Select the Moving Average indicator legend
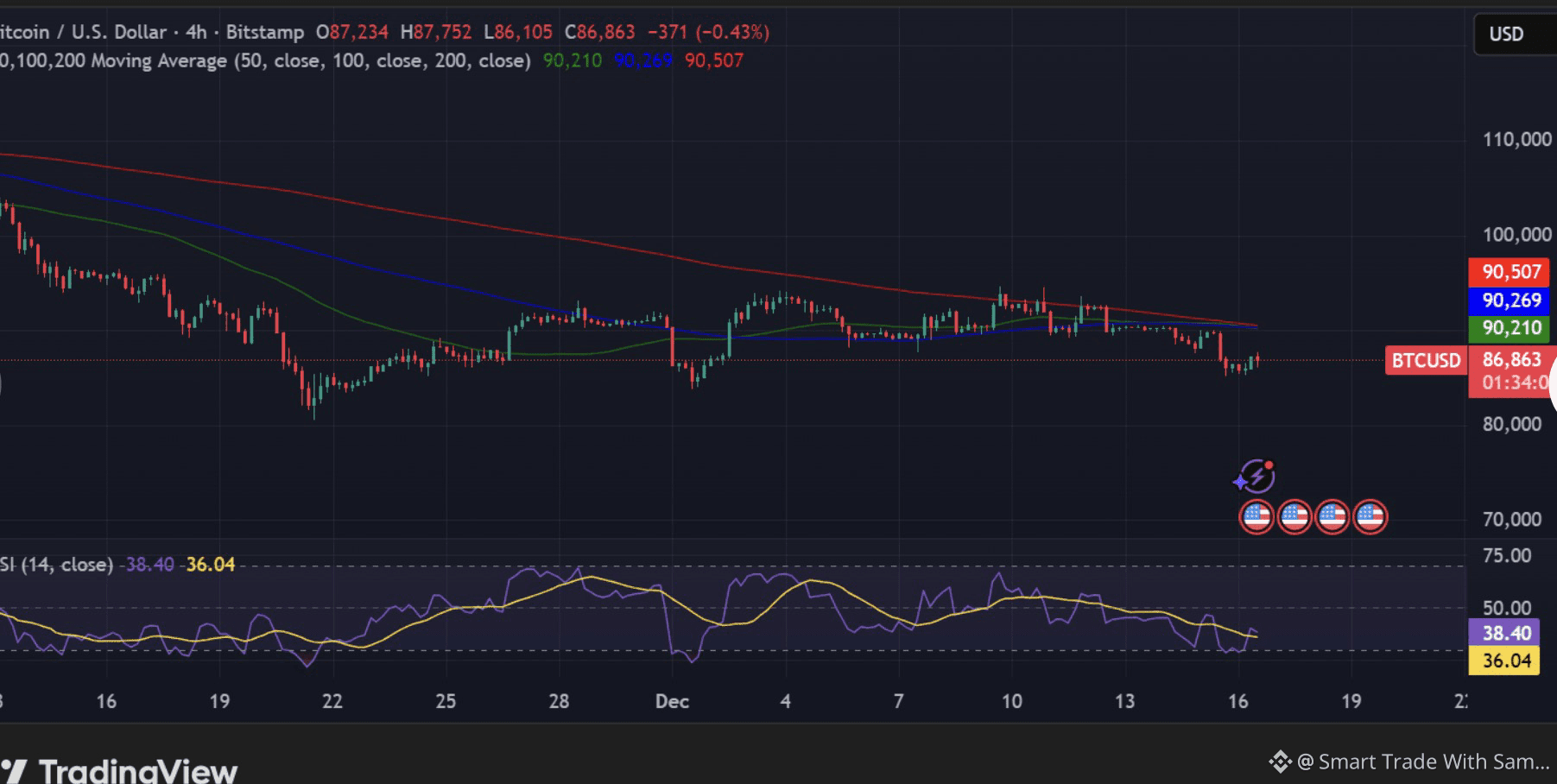Screen dimensions: 1557x784 (265, 60)
